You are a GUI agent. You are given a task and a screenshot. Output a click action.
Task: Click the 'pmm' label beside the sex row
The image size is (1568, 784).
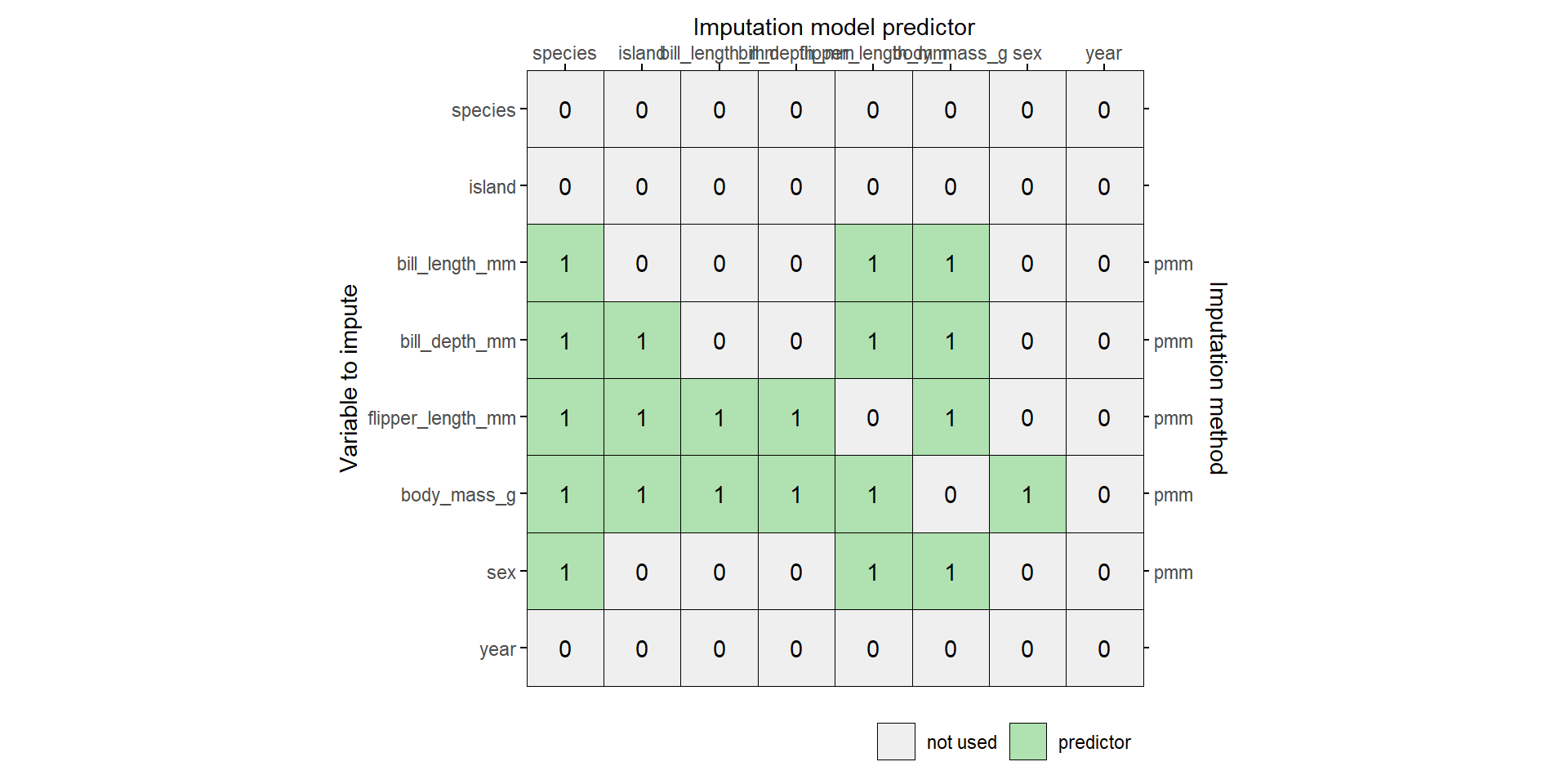click(1173, 572)
